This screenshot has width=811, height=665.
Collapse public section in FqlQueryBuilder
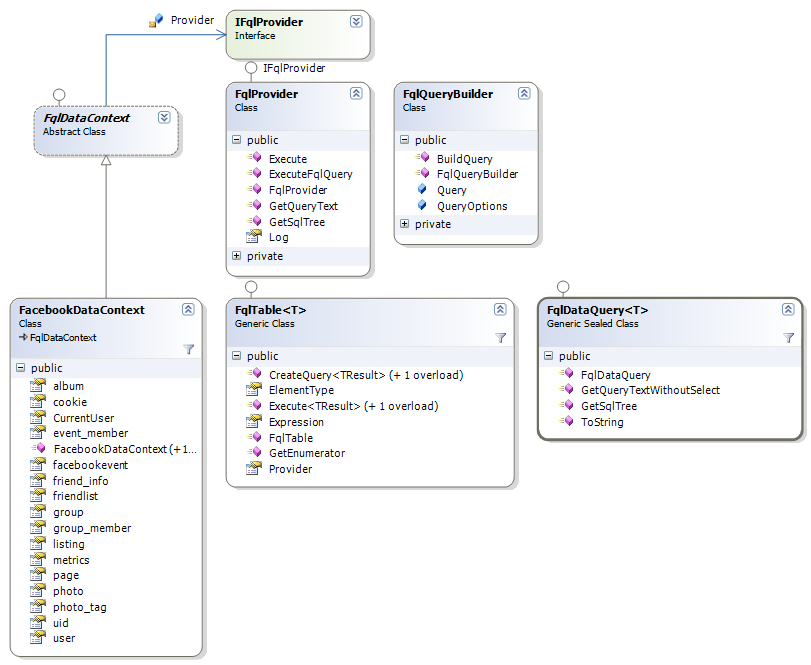point(404,140)
